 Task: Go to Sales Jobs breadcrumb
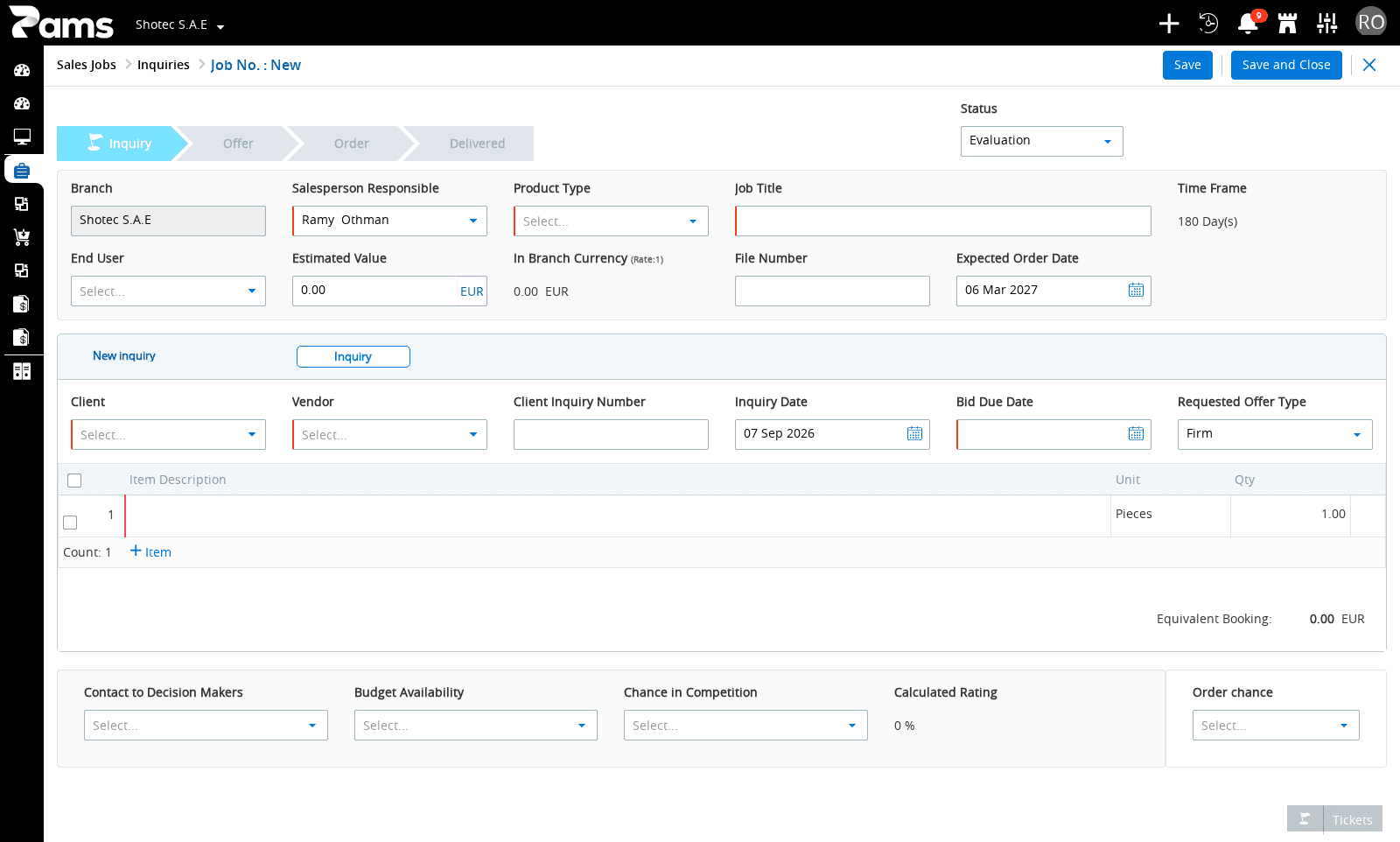[x=87, y=65]
